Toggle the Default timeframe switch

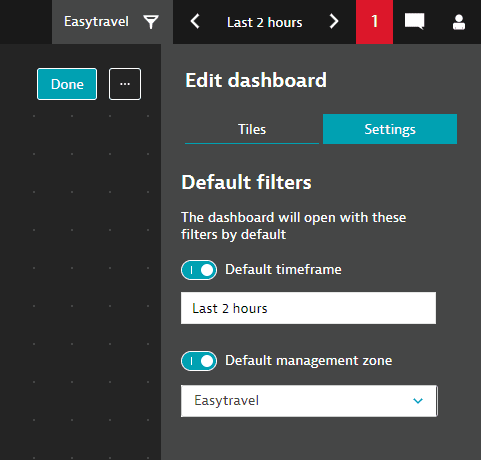[x=199, y=270]
